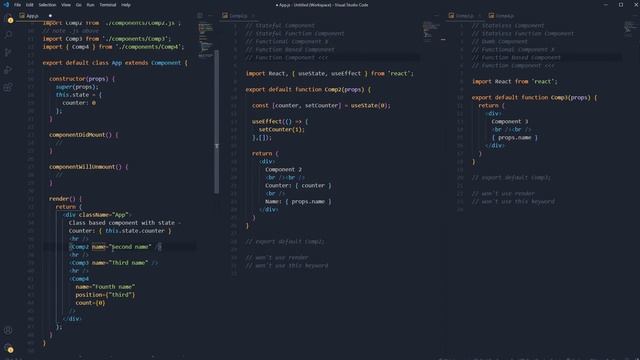Click the 'componentDidMount() {' line

83,135
